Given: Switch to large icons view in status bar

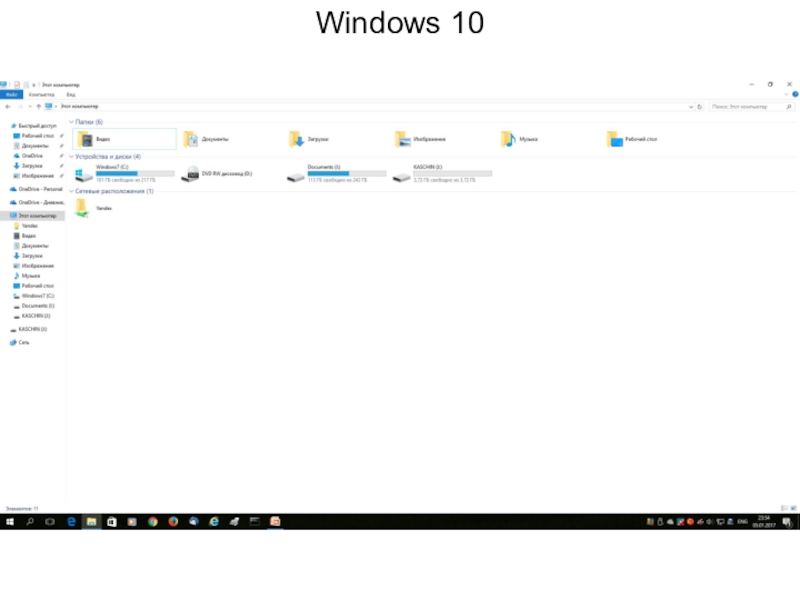Looking at the screenshot, I should (x=793, y=508).
